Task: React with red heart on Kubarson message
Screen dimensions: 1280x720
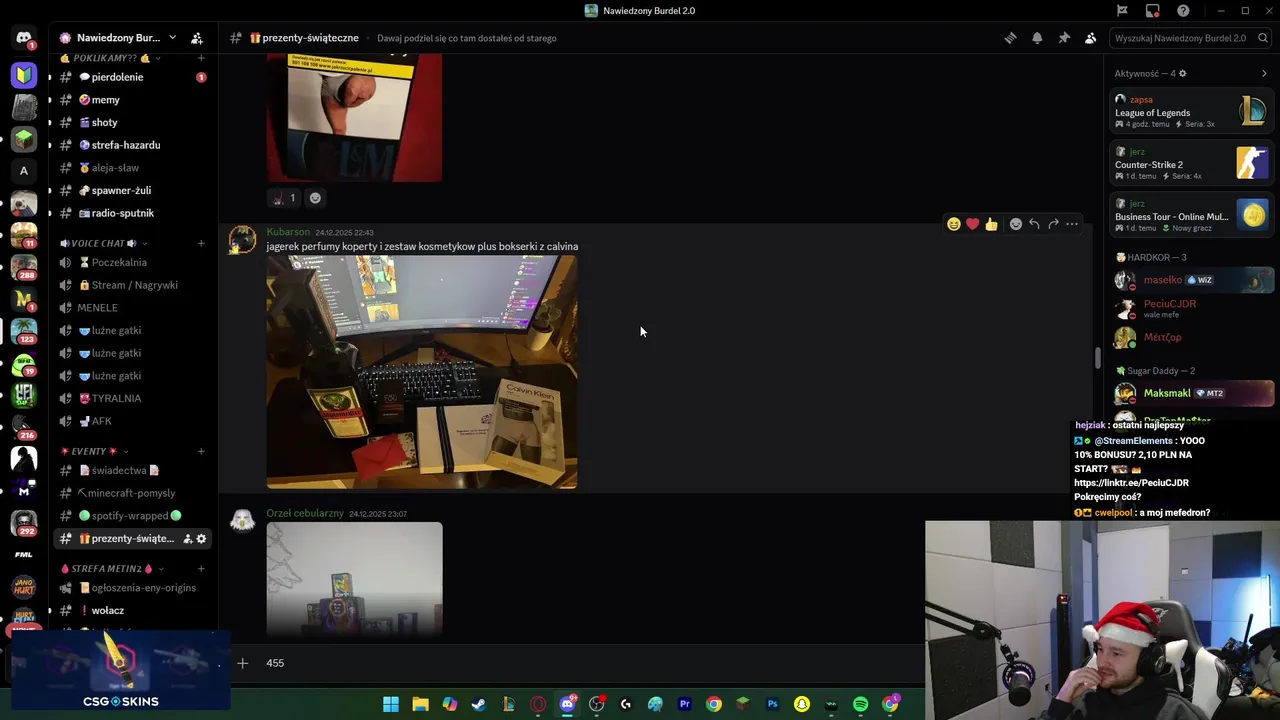Action: coord(972,224)
